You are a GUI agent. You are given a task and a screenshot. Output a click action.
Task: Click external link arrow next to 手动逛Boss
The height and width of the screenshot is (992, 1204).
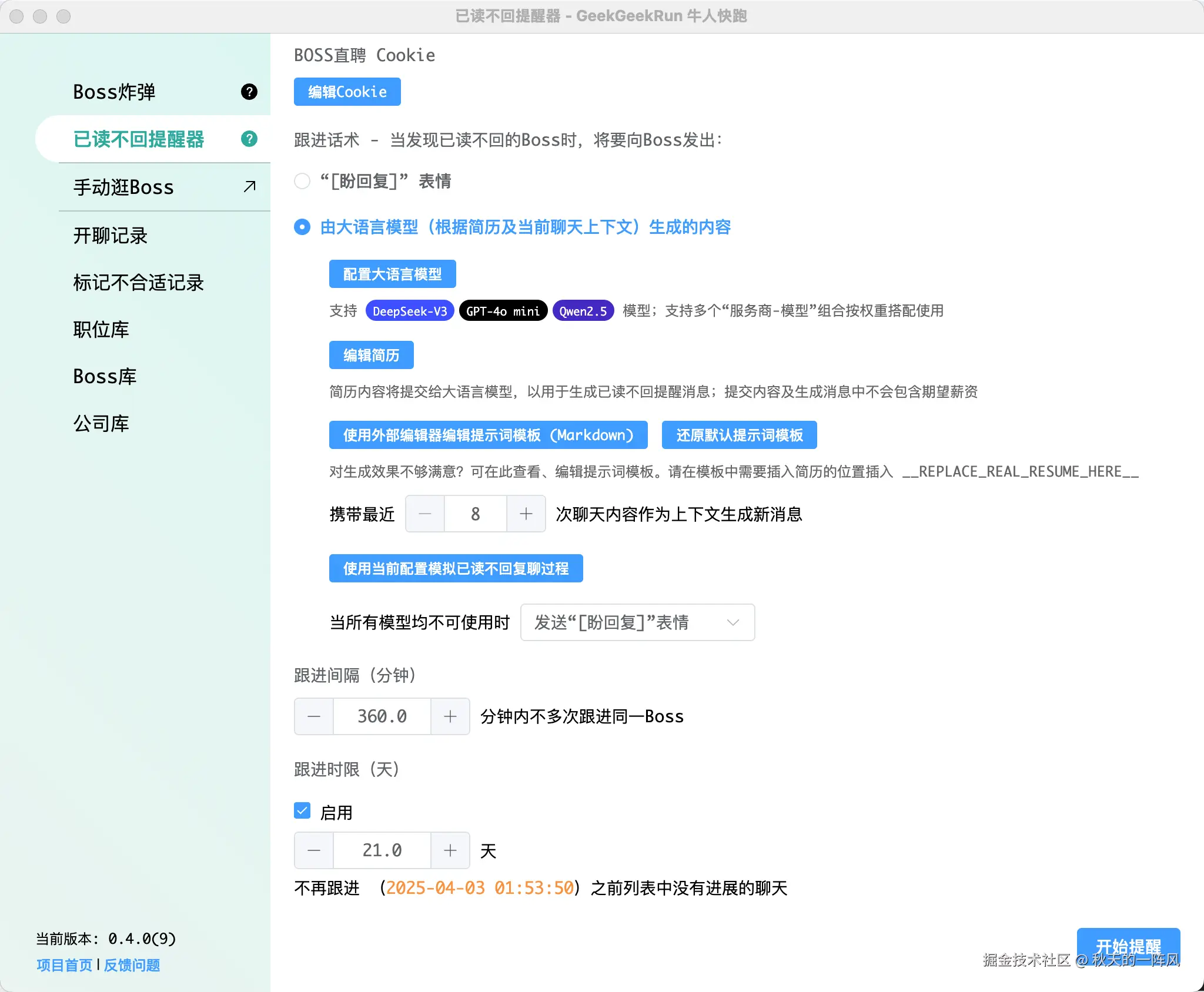248,187
